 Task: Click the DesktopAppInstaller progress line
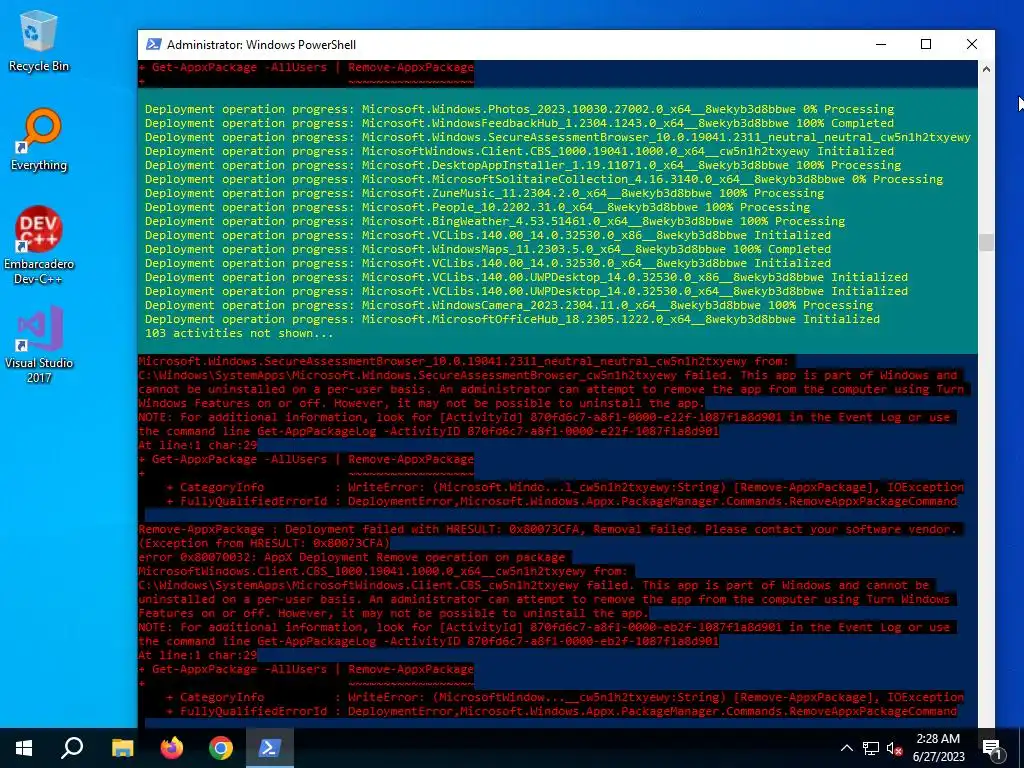(x=523, y=165)
